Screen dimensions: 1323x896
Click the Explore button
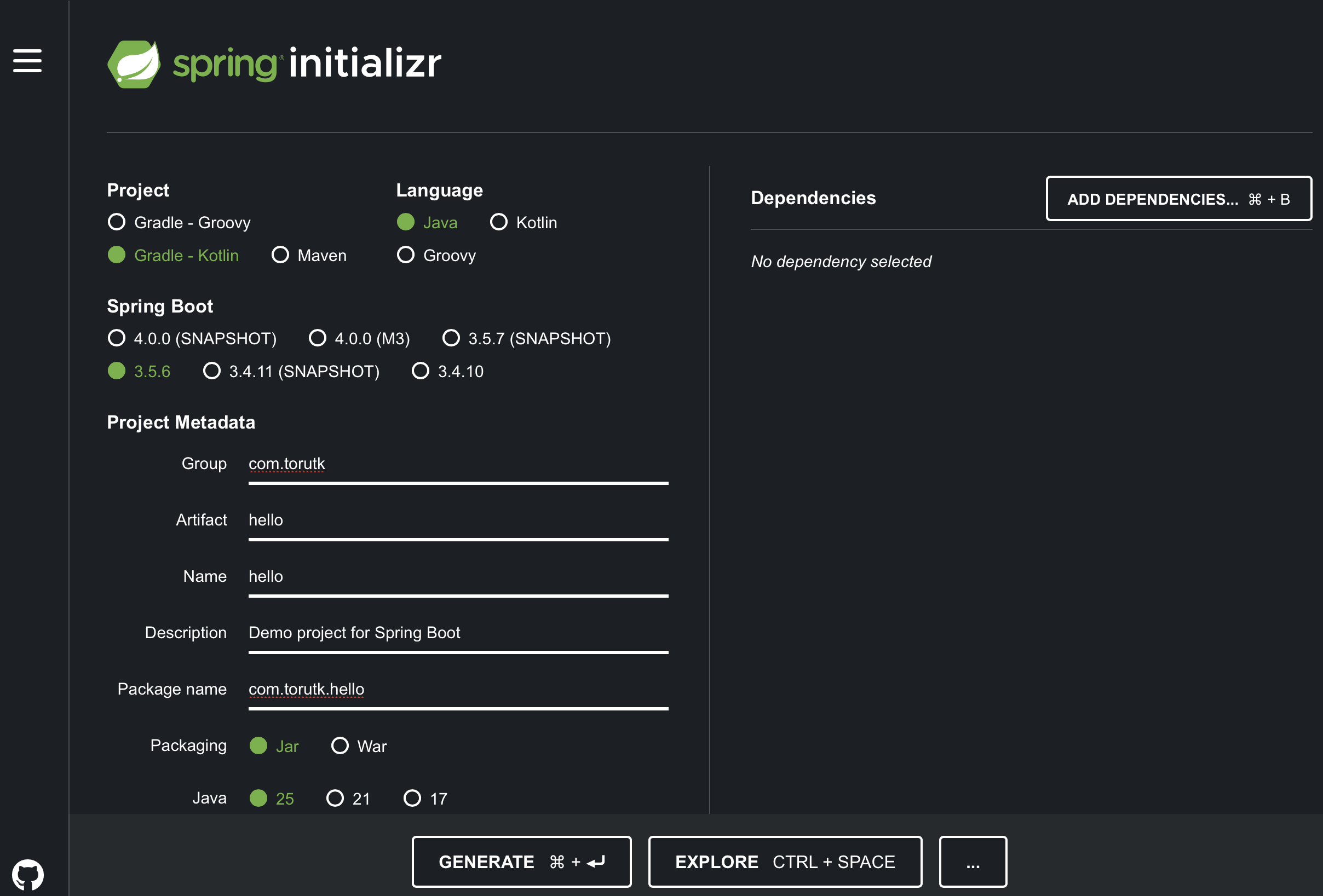point(785,862)
